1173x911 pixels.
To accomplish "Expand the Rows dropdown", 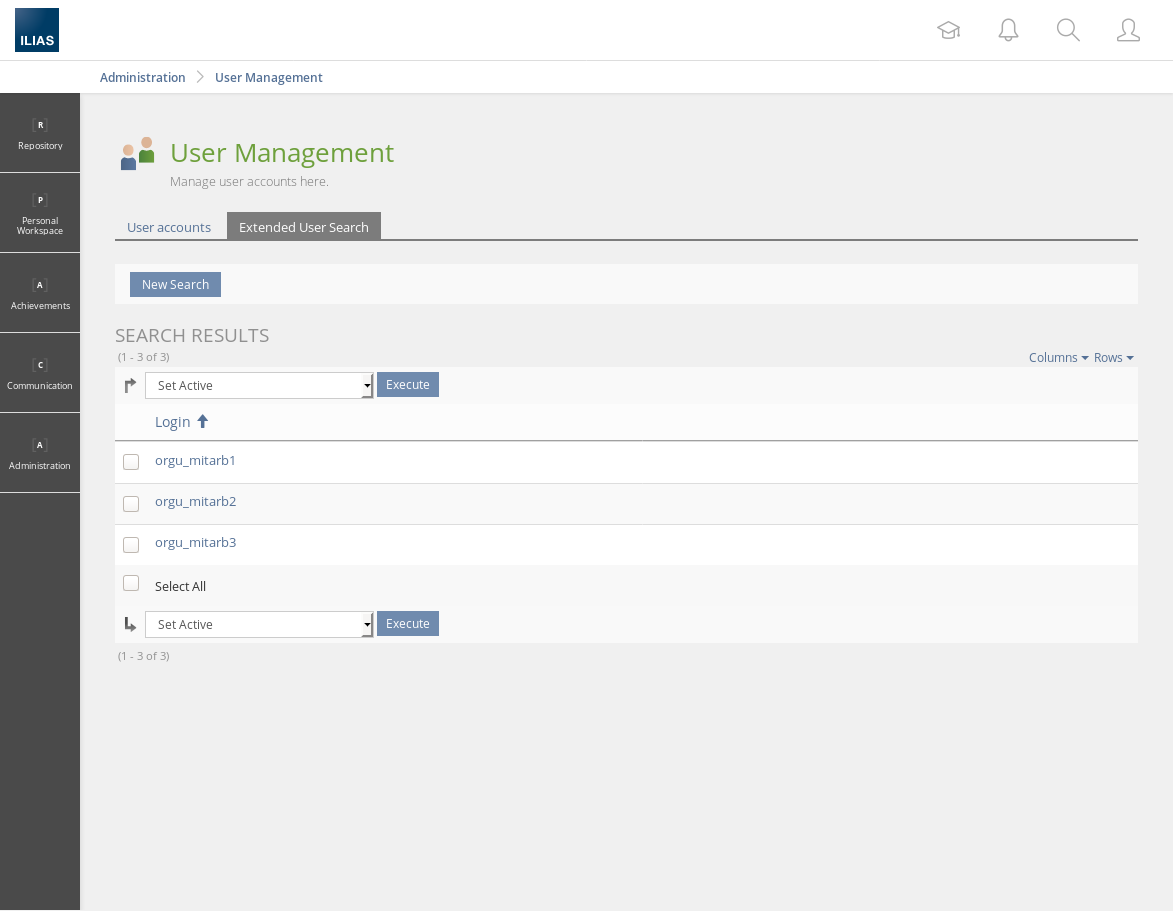I will 1113,358.
